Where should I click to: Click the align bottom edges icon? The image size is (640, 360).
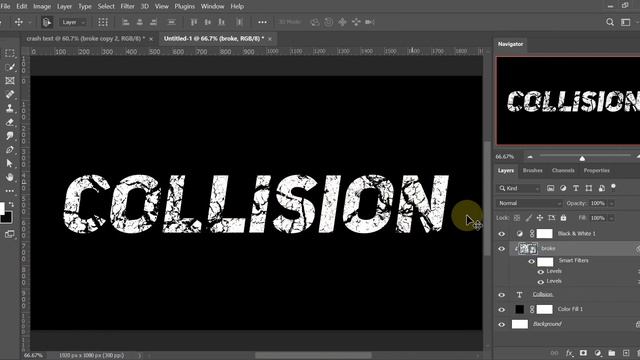(222, 22)
